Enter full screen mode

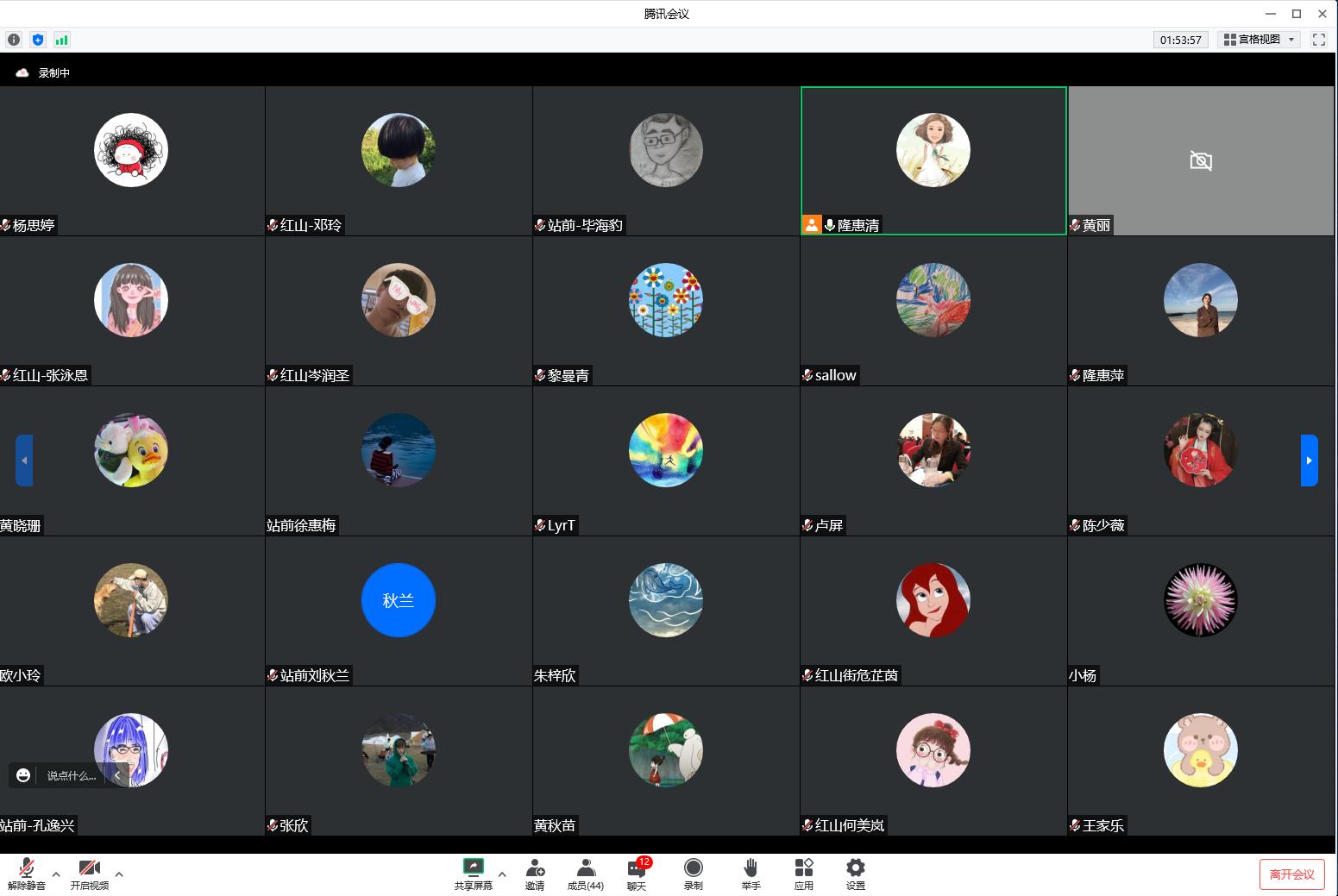(x=1318, y=40)
